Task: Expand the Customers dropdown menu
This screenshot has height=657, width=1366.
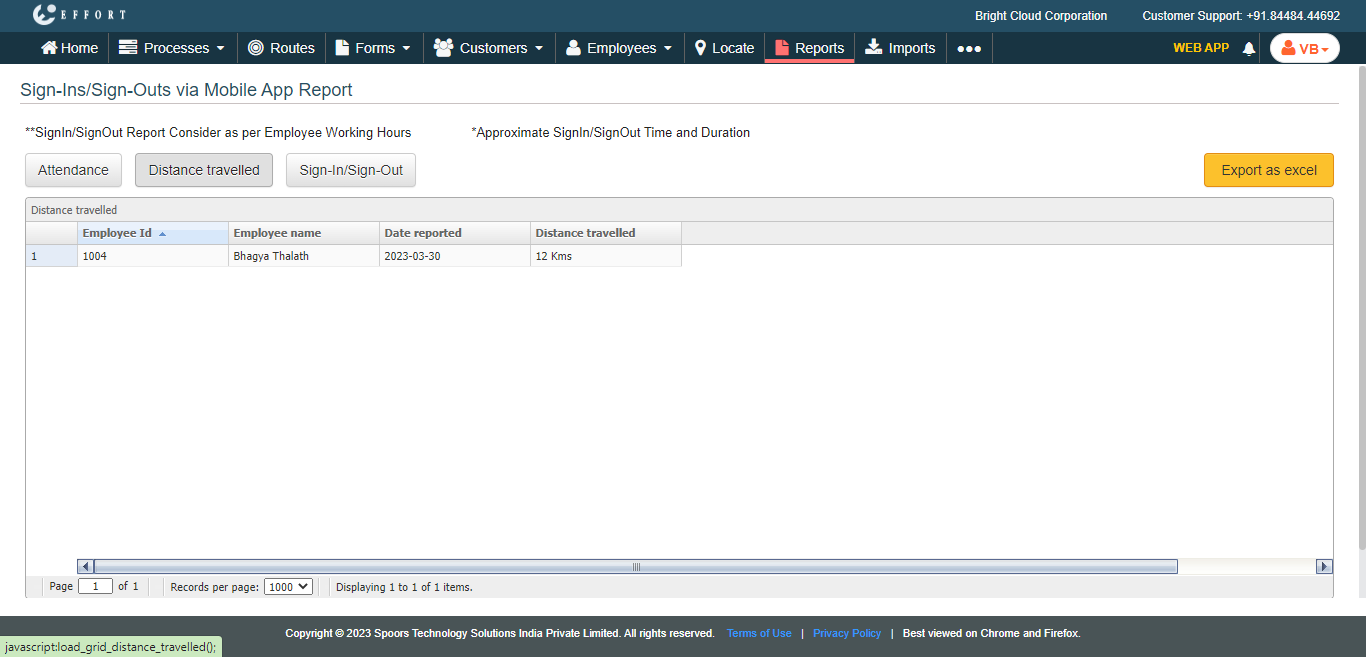Action: [488, 48]
